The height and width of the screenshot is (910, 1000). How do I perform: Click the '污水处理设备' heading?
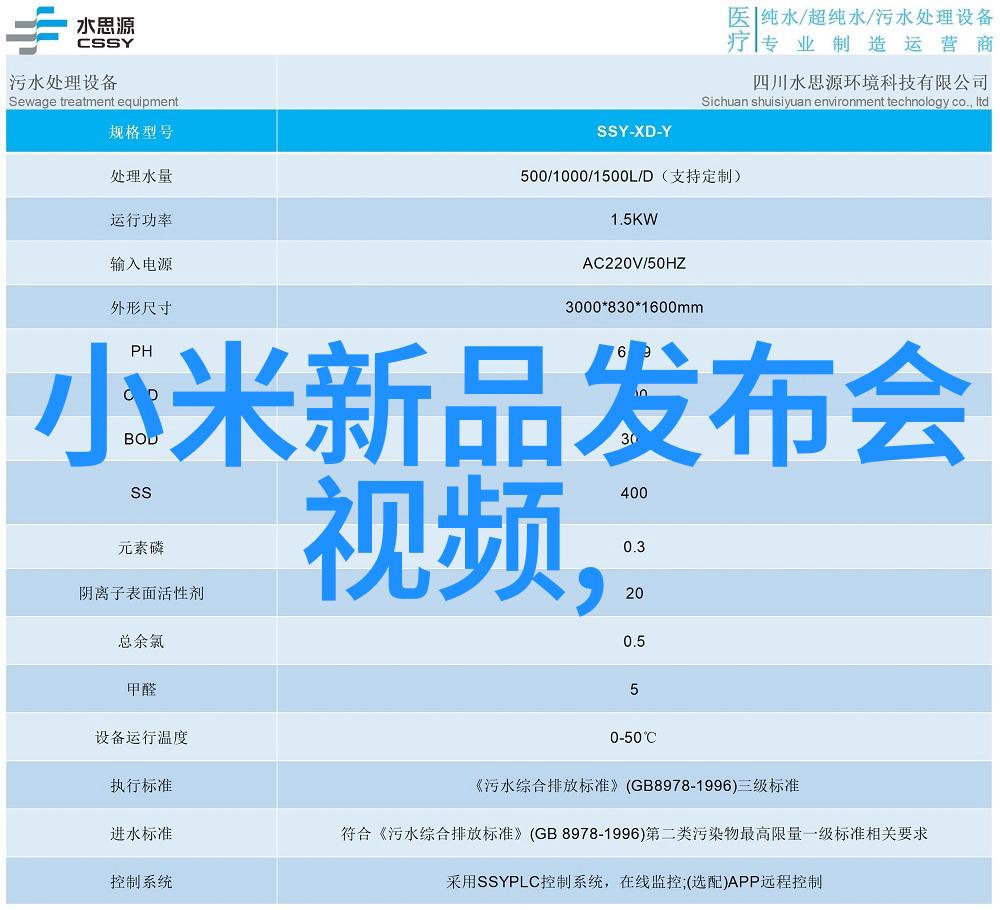coord(63,82)
